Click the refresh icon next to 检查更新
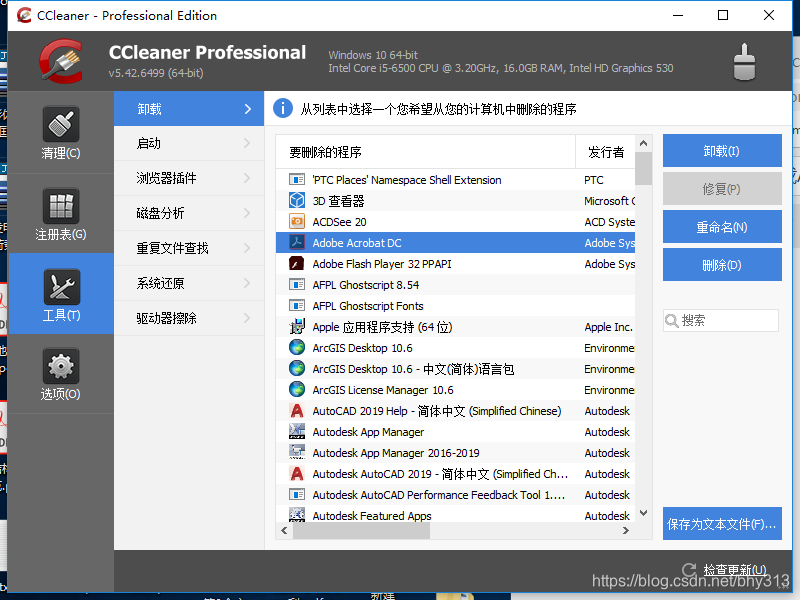Viewport: 800px width, 600px height. (x=690, y=570)
